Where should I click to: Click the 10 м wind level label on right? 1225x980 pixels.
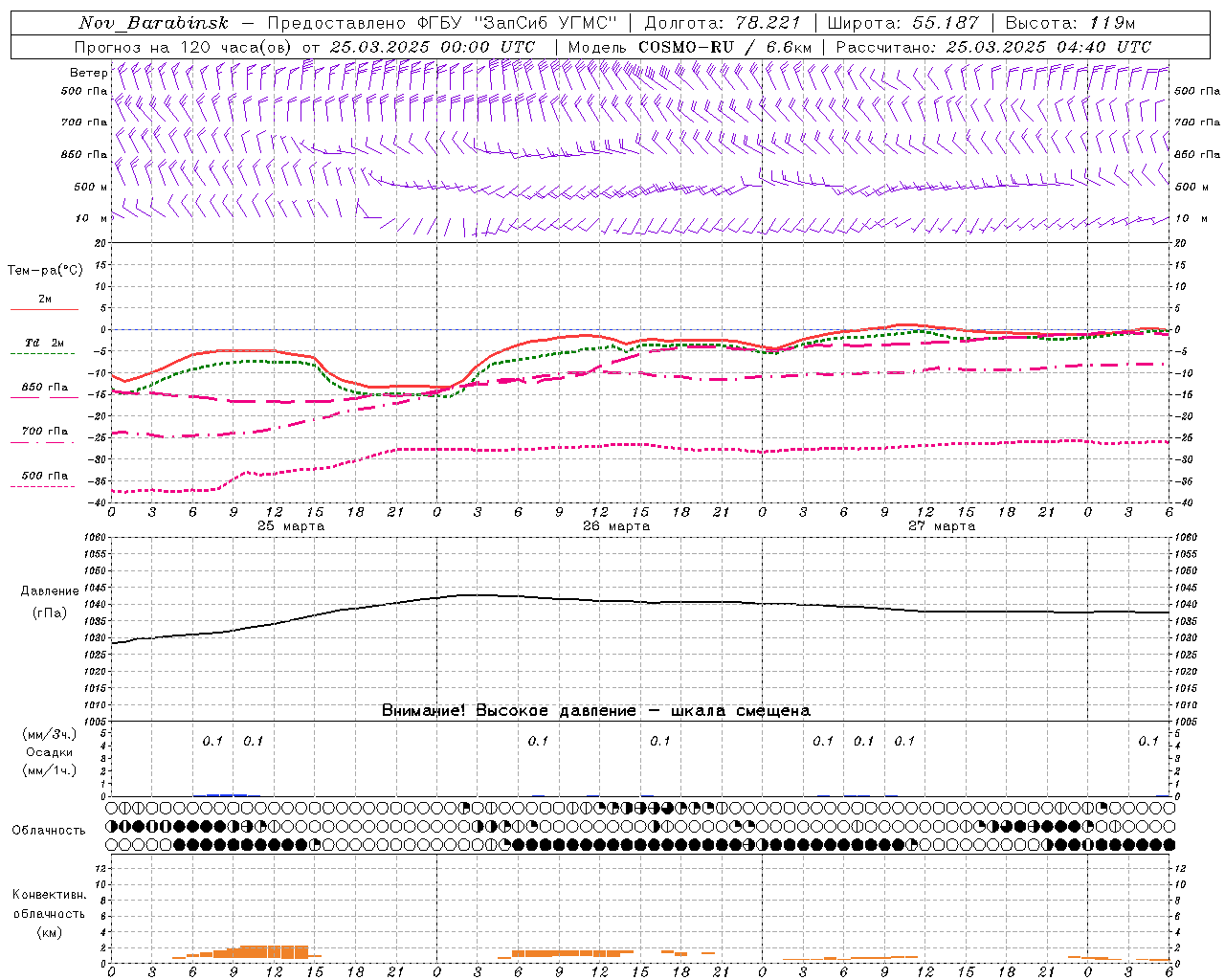[x=1192, y=218]
